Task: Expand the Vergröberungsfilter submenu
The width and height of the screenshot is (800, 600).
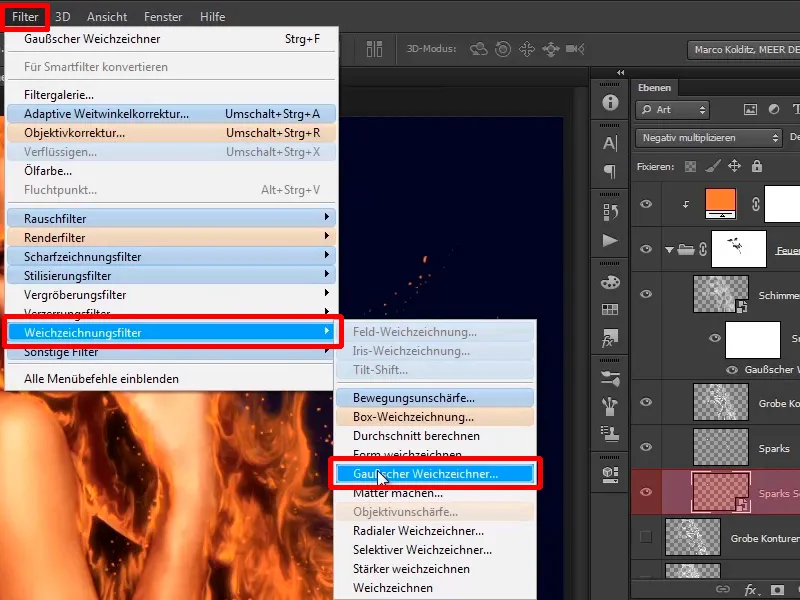Action: coord(171,294)
